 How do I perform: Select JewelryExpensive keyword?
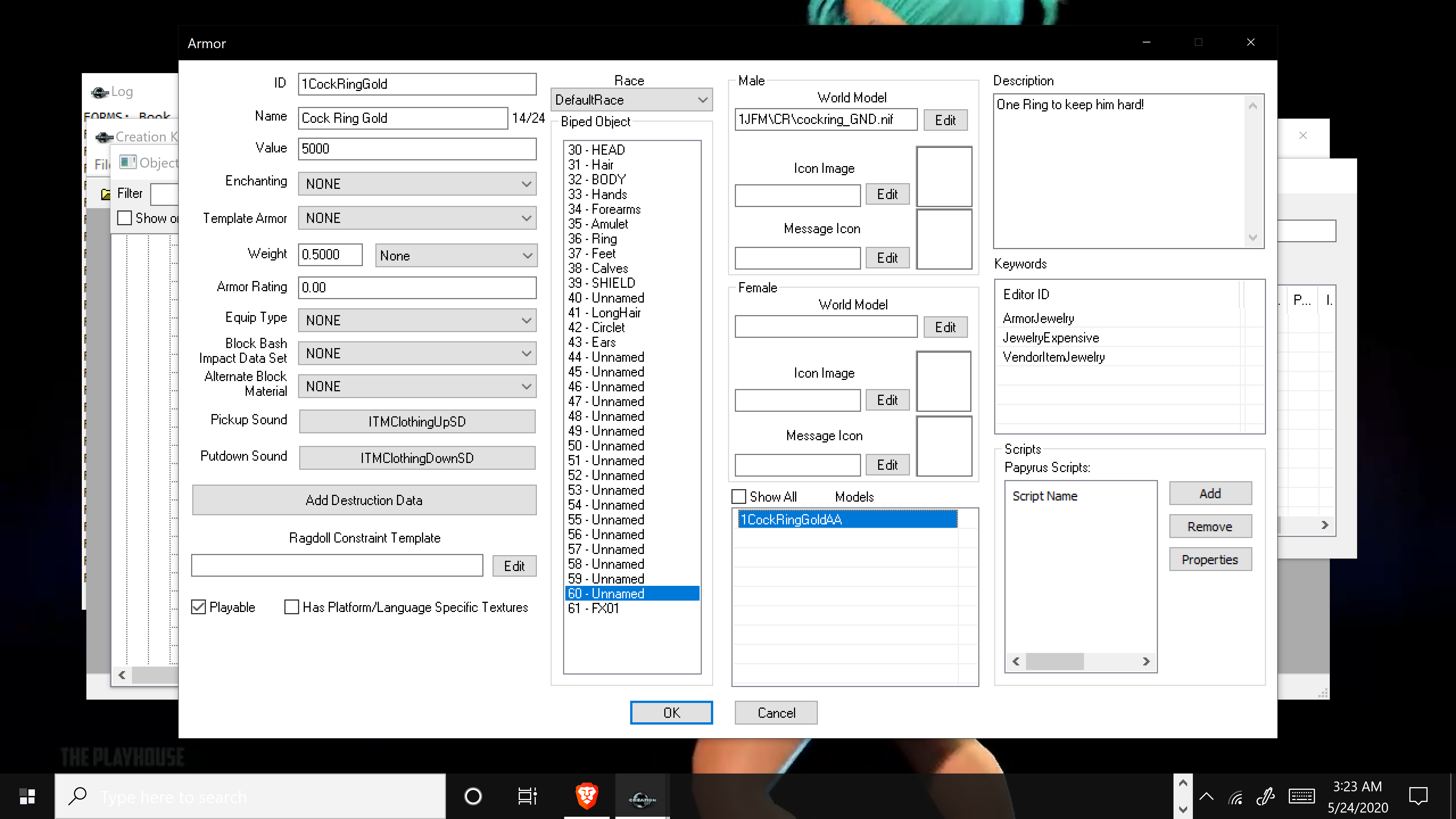click(1051, 337)
